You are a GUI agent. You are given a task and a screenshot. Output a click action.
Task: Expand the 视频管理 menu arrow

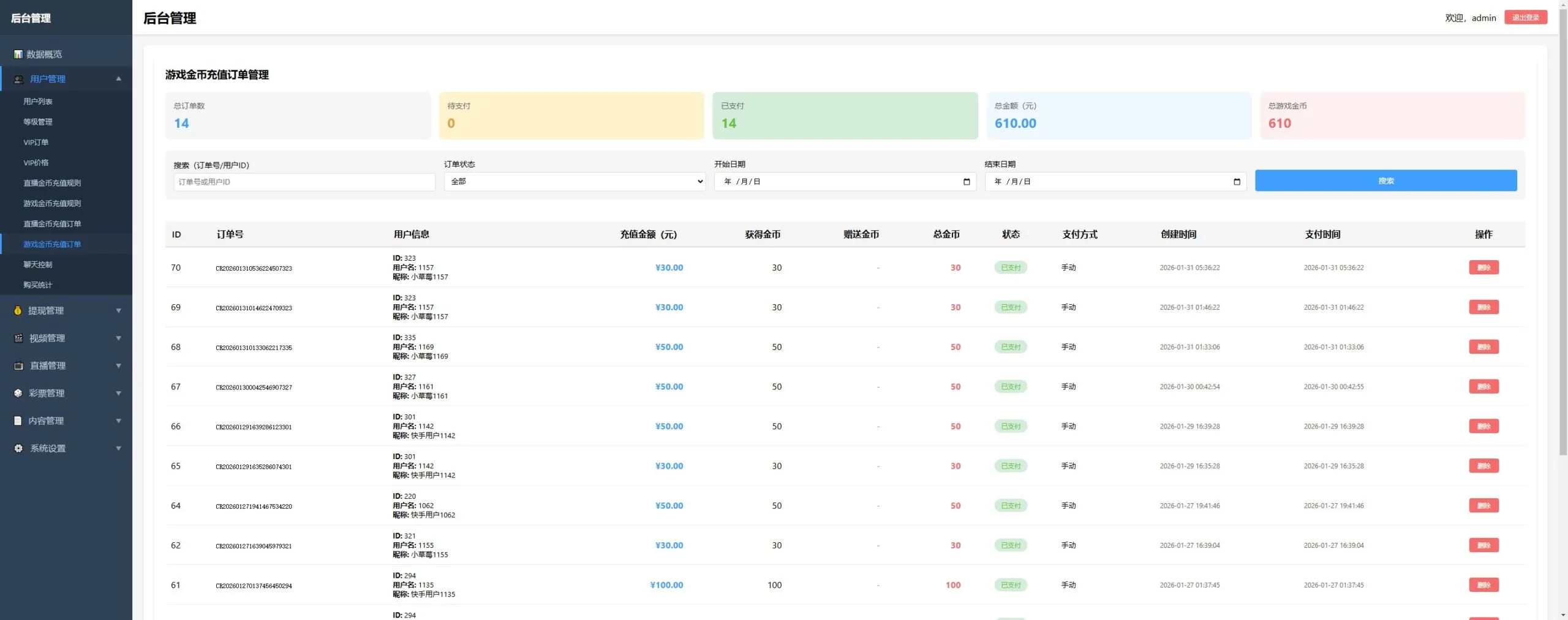click(x=119, y=338)
